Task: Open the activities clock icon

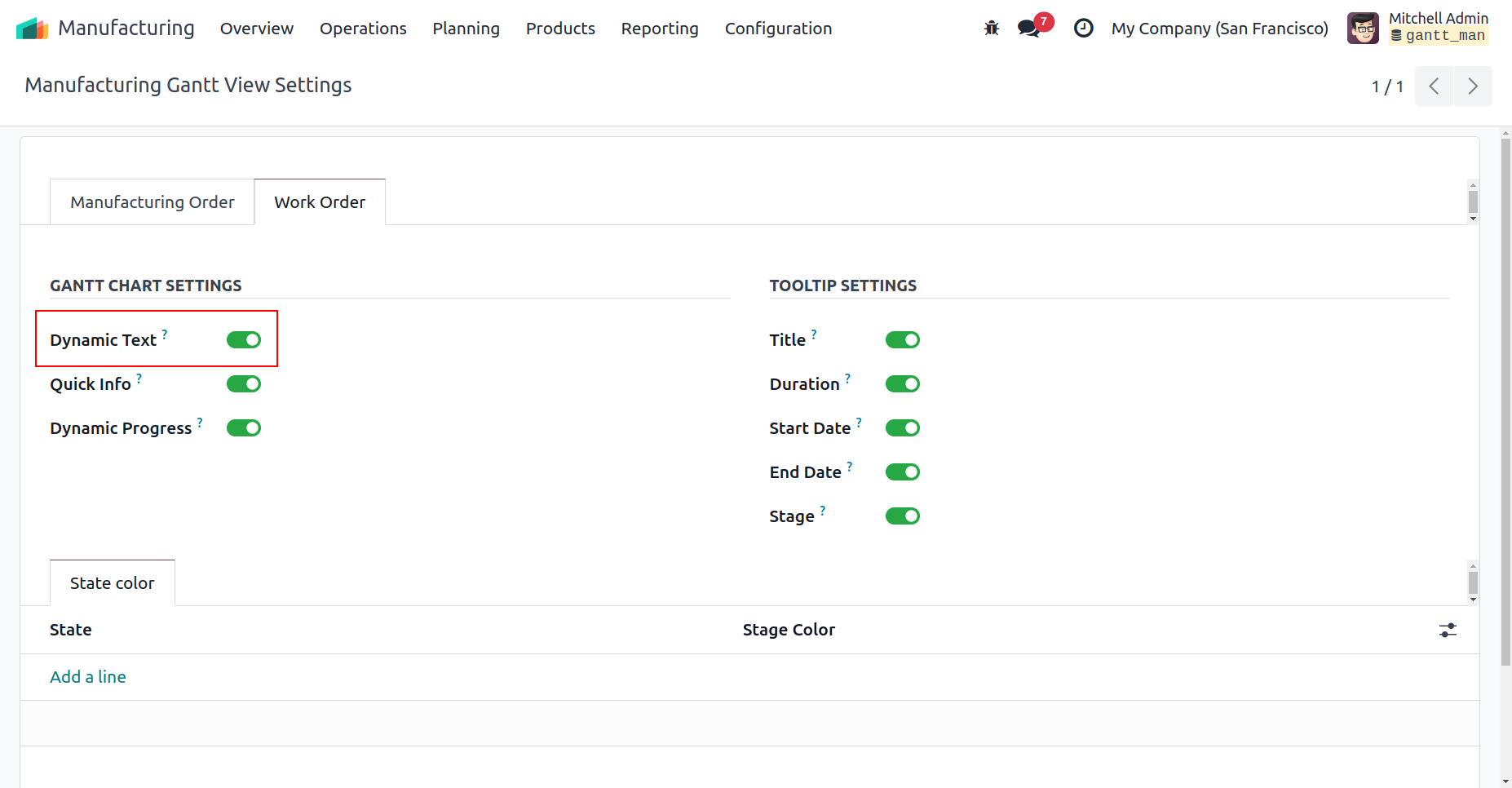Action: point(1083,29)
